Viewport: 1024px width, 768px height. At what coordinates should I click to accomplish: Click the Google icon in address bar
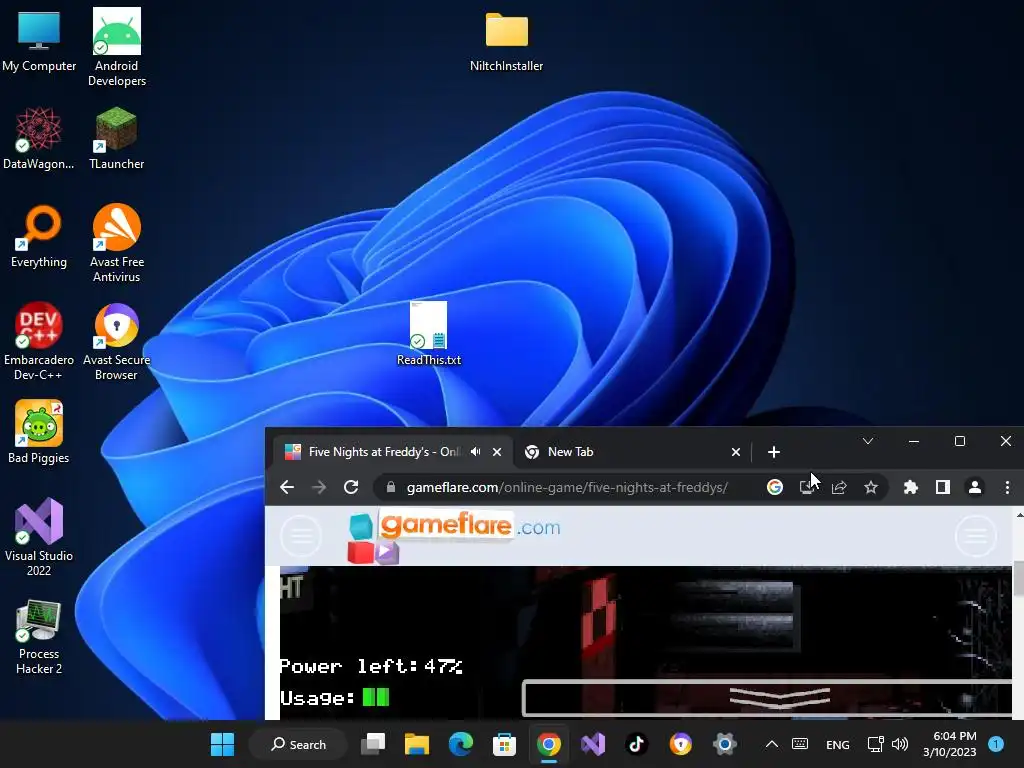pos(775,487)
